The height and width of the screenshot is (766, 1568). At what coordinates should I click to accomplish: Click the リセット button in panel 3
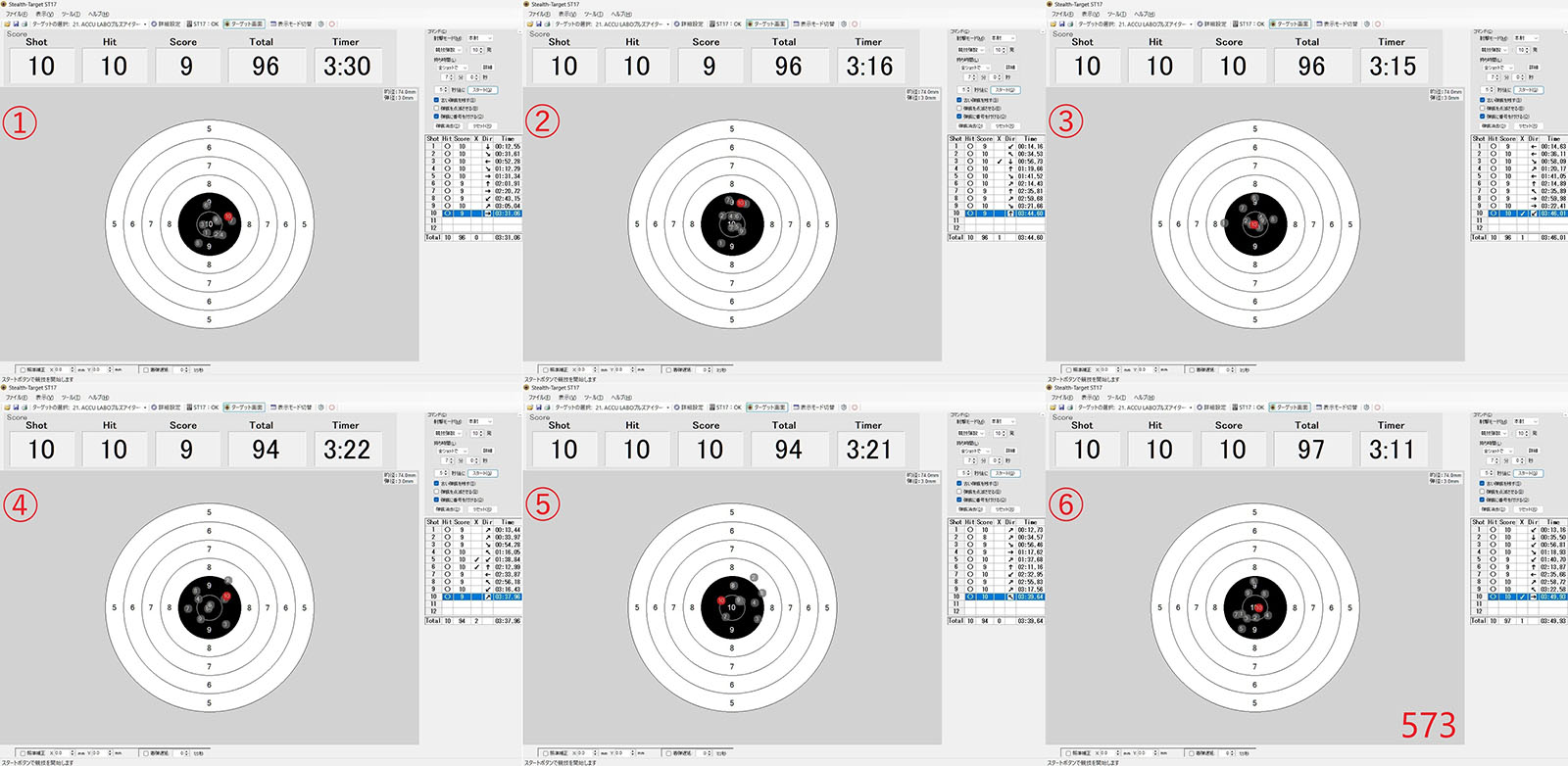click(x=1527, y=125)
